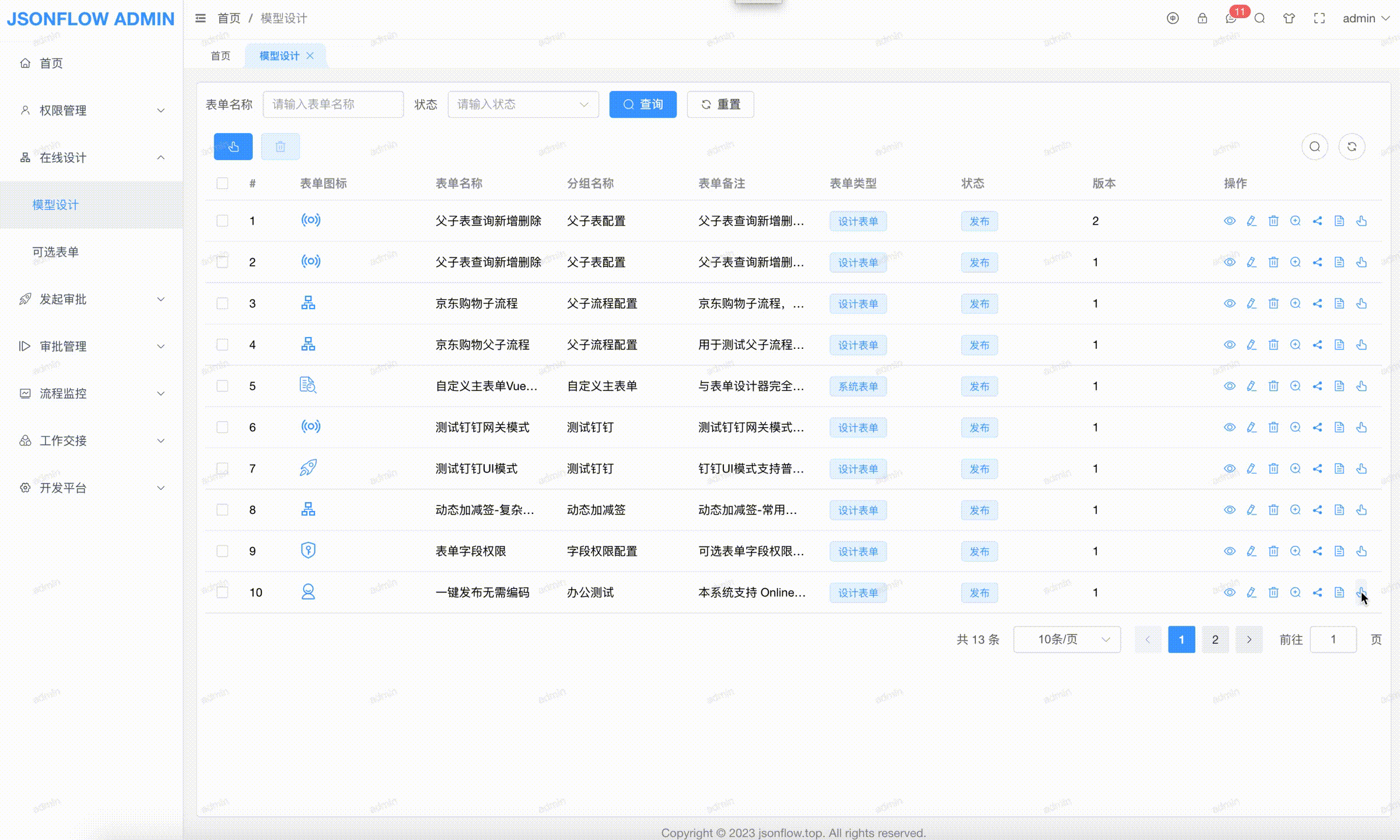Toggle the select-all header checkbox
This screenshot has height=840, width=1400.
(222, 183)
